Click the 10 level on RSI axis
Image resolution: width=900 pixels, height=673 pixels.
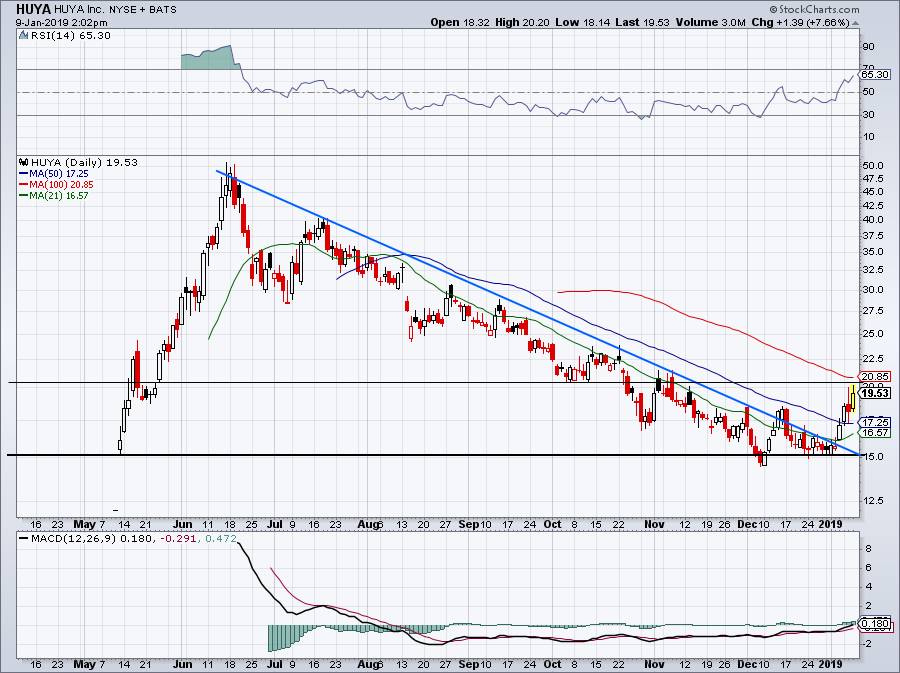[868, 137]
